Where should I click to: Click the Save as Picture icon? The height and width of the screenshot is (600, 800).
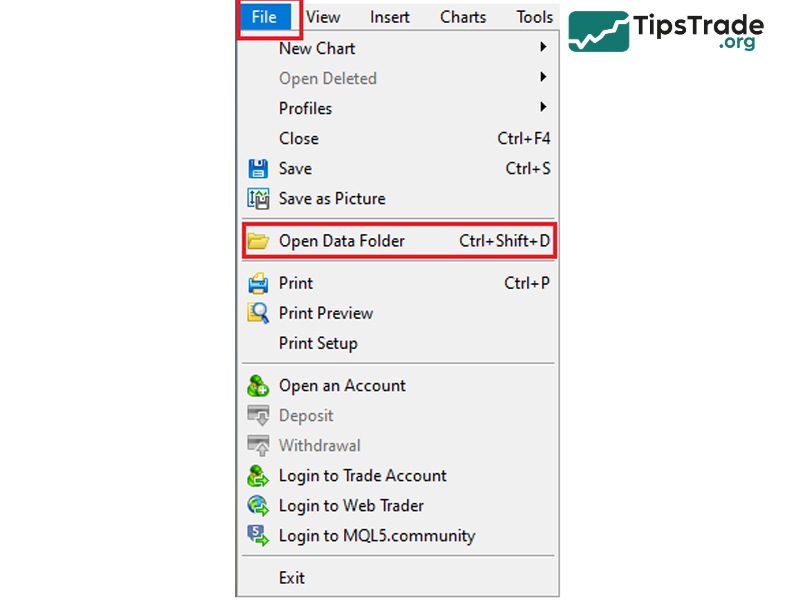click(258, 199)
